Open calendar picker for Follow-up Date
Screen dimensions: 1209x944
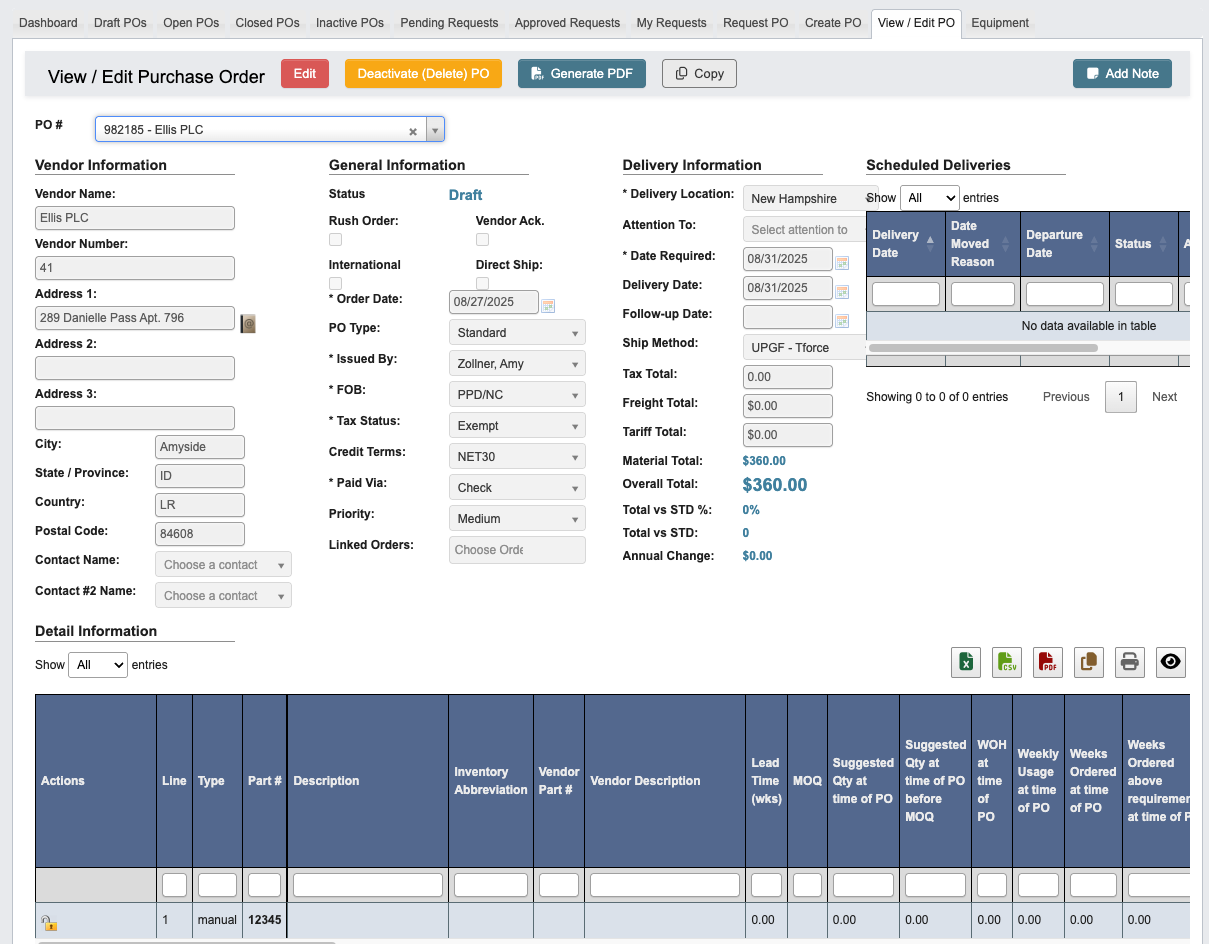[842, 320]
